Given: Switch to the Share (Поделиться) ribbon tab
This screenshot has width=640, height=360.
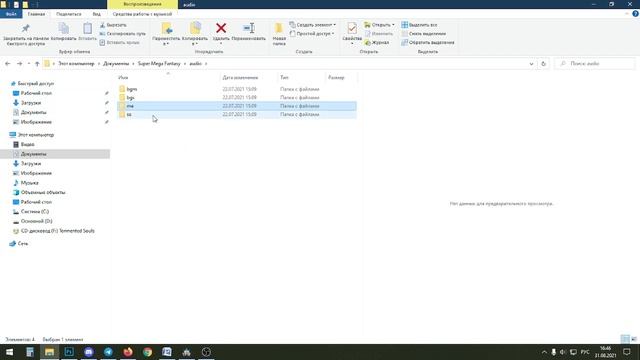Looking at the screenshot, I should [69, 14].
